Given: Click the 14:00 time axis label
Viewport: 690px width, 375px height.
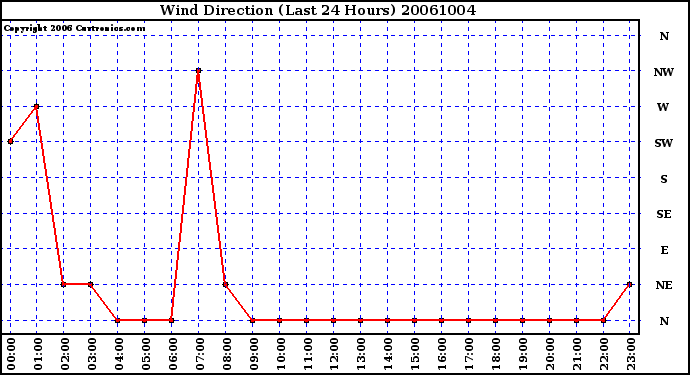Looking at the screenshot, I should 389,354.
